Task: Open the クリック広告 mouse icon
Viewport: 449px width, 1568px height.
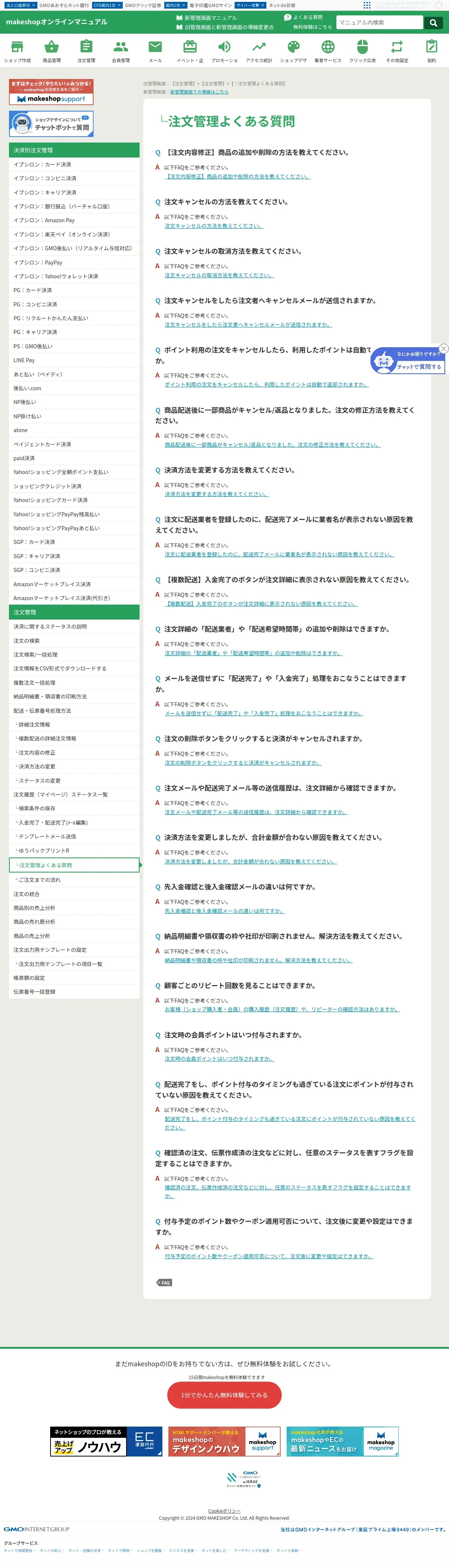Action: pyautogui.click(x=363, y=46)
